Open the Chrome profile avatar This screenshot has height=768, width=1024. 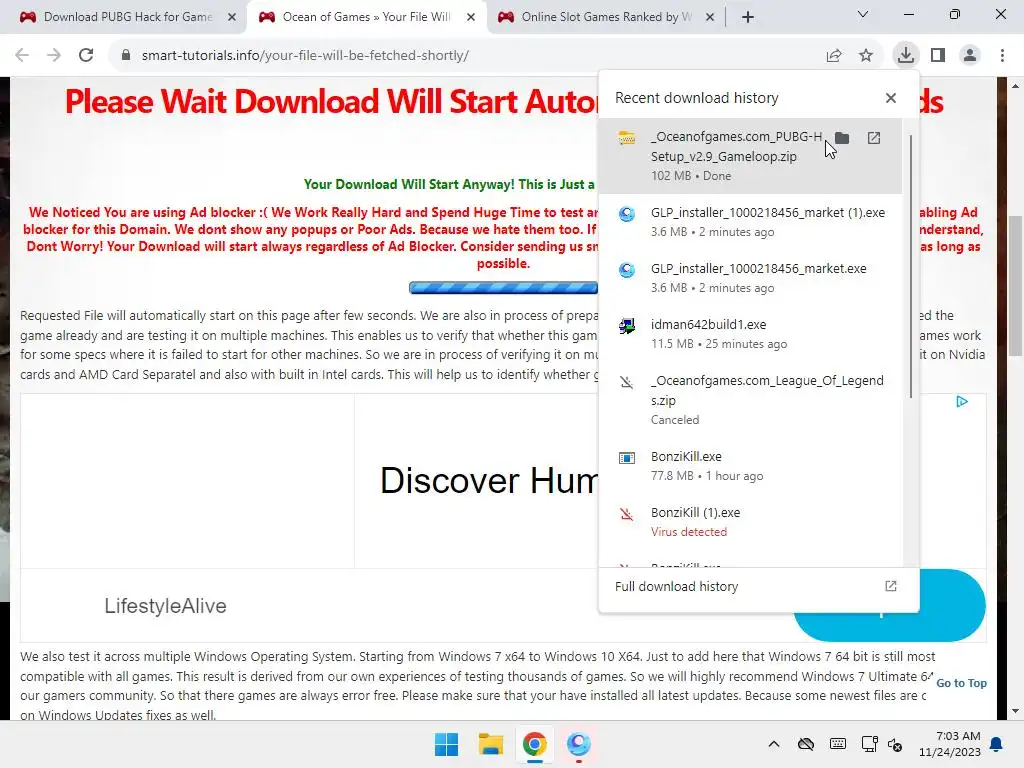pos(970,56)
